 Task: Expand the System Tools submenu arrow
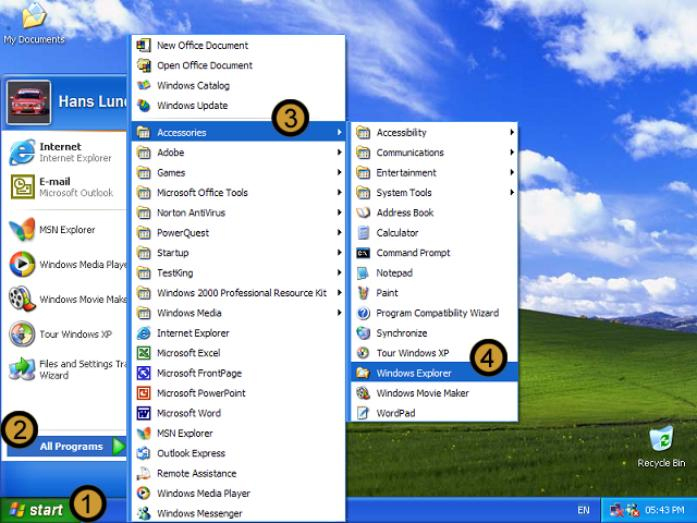[512, 192]
